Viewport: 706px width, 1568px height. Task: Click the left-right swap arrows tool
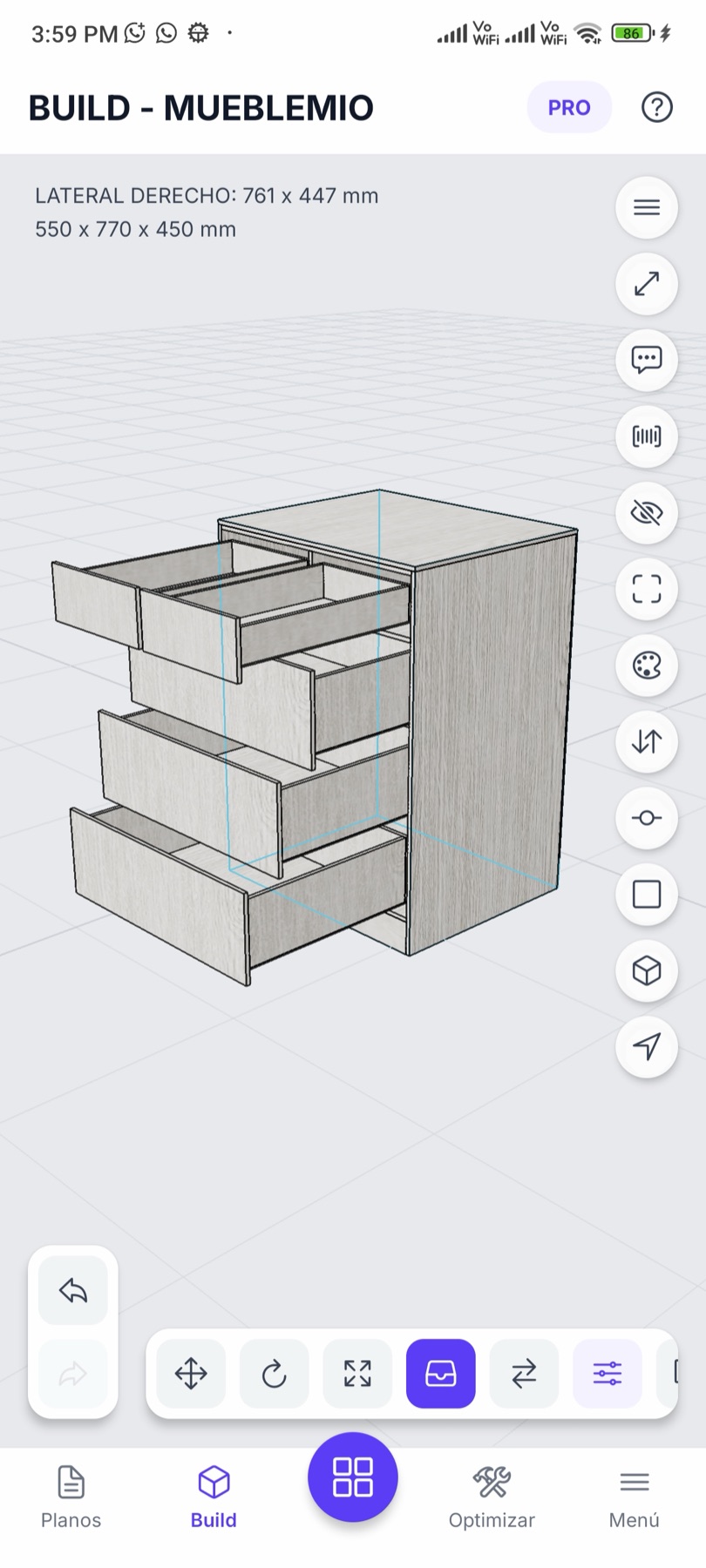pos(524,1374)
